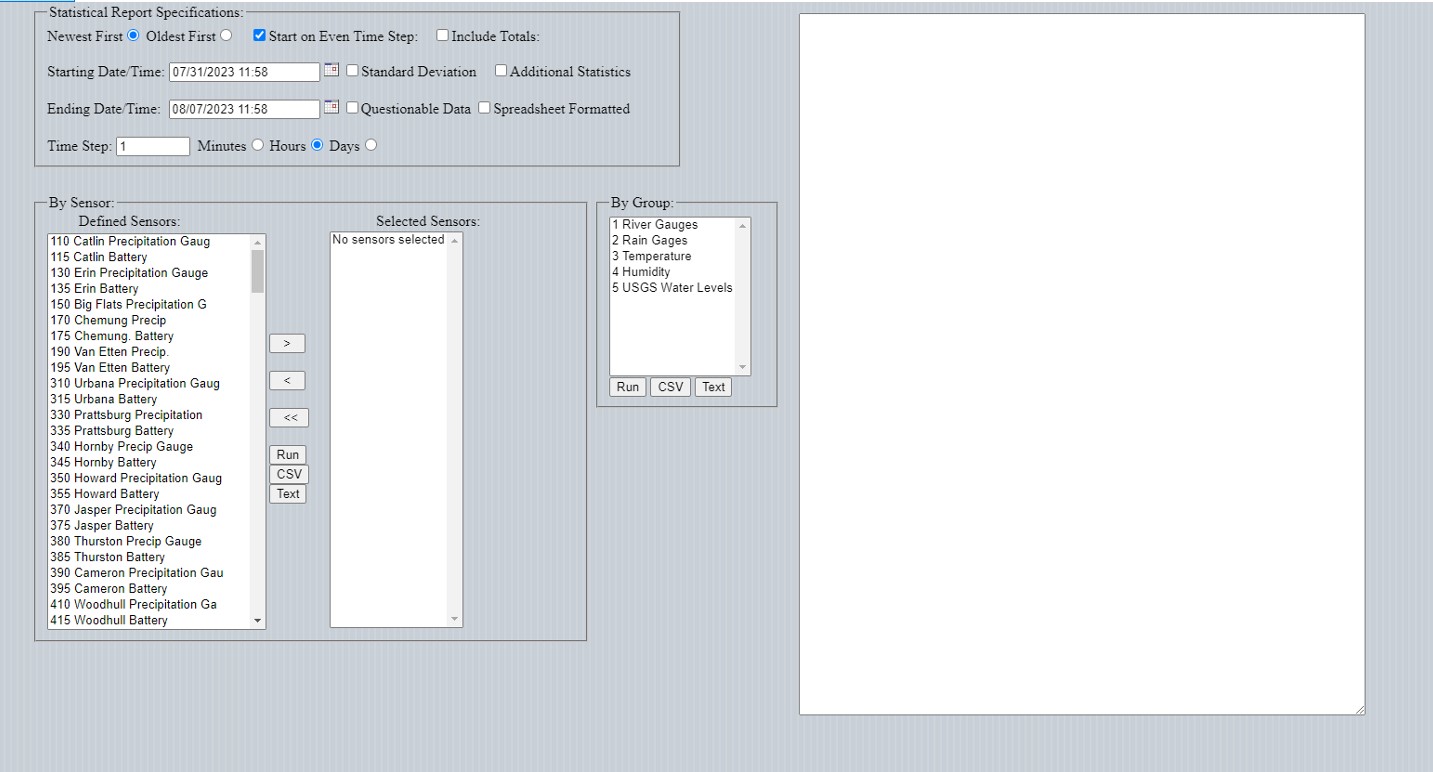Image resolution: width=1433 pixels, height=772 pixels.
Task: Select the Days time step option
Action: [371, 145]
